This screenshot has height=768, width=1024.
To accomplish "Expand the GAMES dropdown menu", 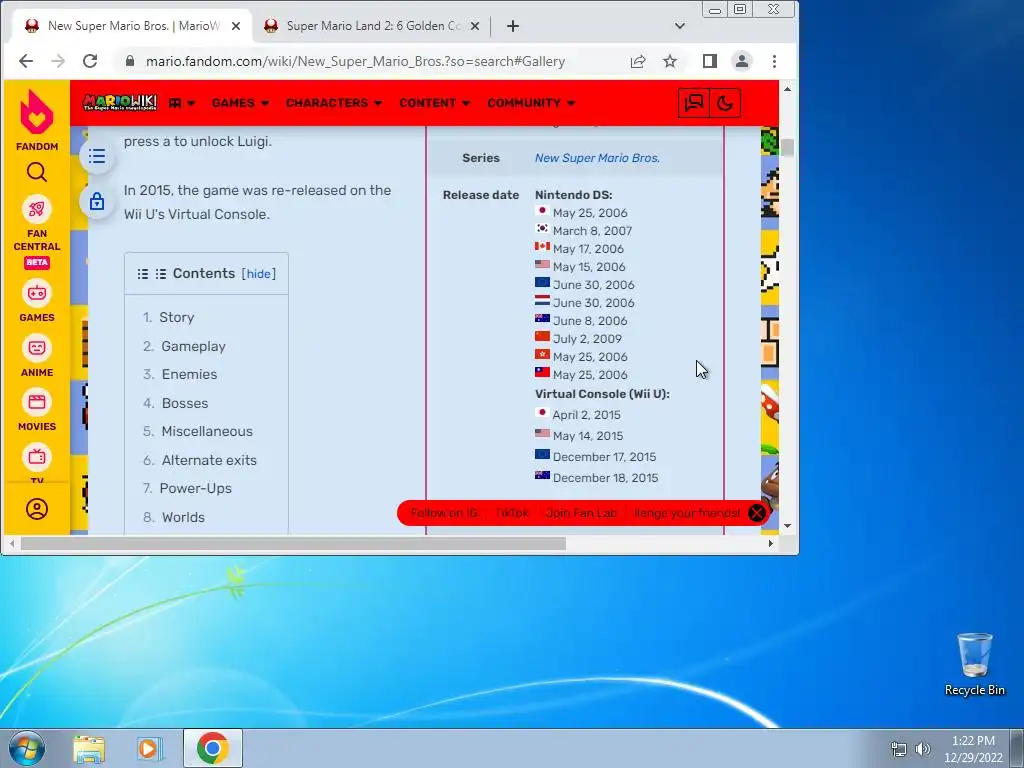I will (240, 103).
